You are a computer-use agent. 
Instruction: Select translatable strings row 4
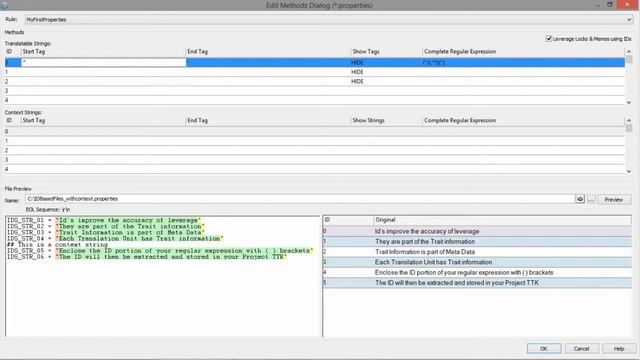click(315, 100)
